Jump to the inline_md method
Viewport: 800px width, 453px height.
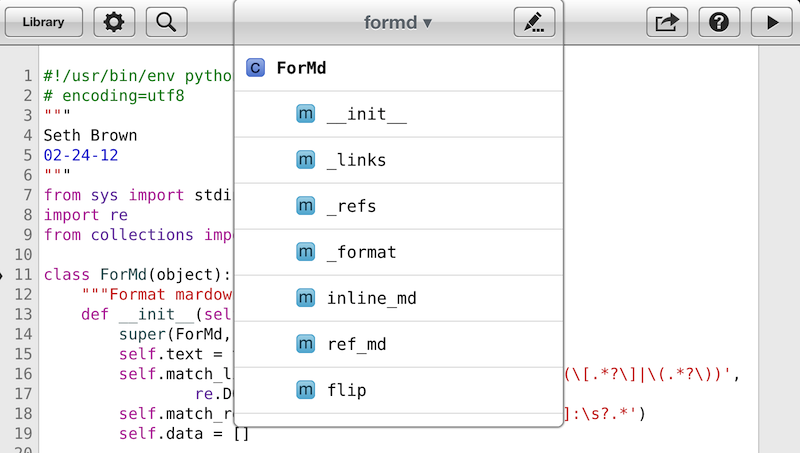click(x=398, y=298)
